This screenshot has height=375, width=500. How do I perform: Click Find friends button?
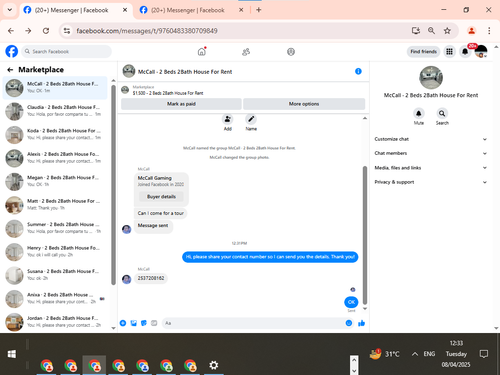(423, 52)
